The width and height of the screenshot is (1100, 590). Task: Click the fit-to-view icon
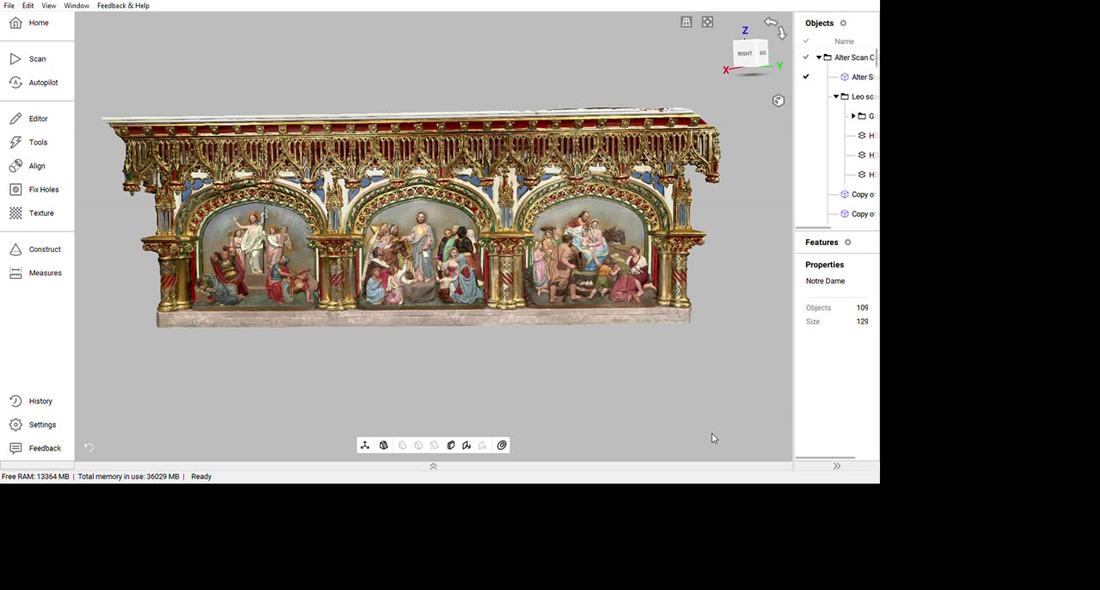coord(707,22)
